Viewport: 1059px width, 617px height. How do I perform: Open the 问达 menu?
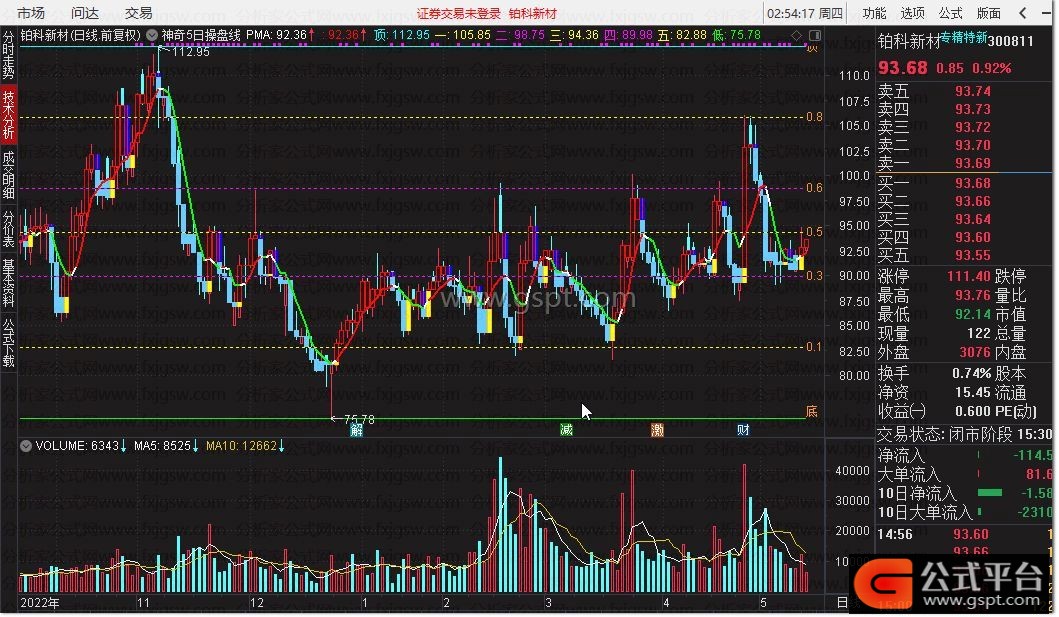point(85,13)
